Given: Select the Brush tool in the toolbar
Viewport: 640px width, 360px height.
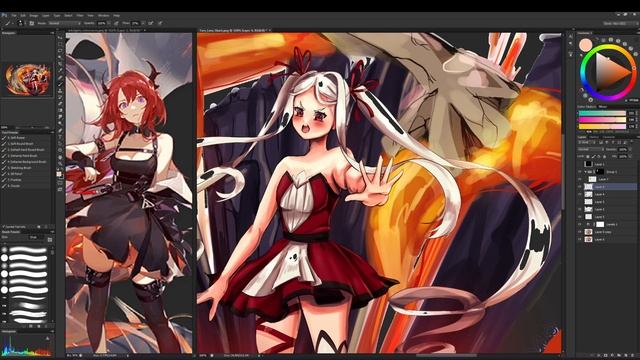Looking at the screenshot, I should [60, 84].
